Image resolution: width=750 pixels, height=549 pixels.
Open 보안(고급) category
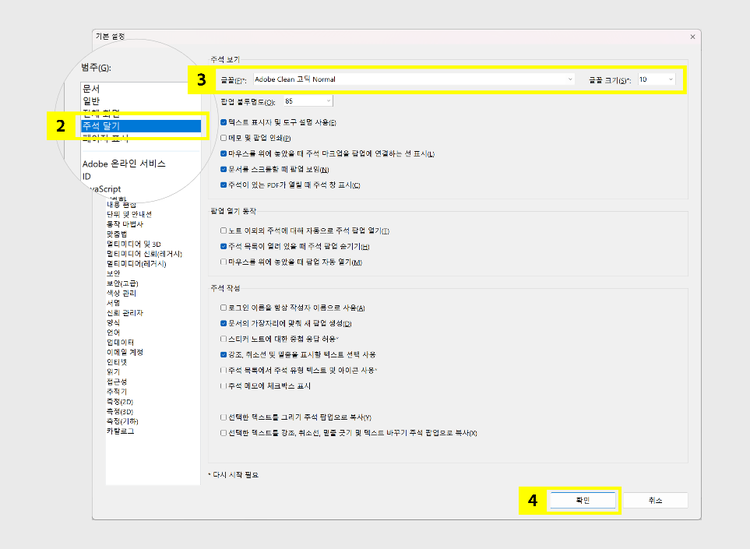(122, 283)
